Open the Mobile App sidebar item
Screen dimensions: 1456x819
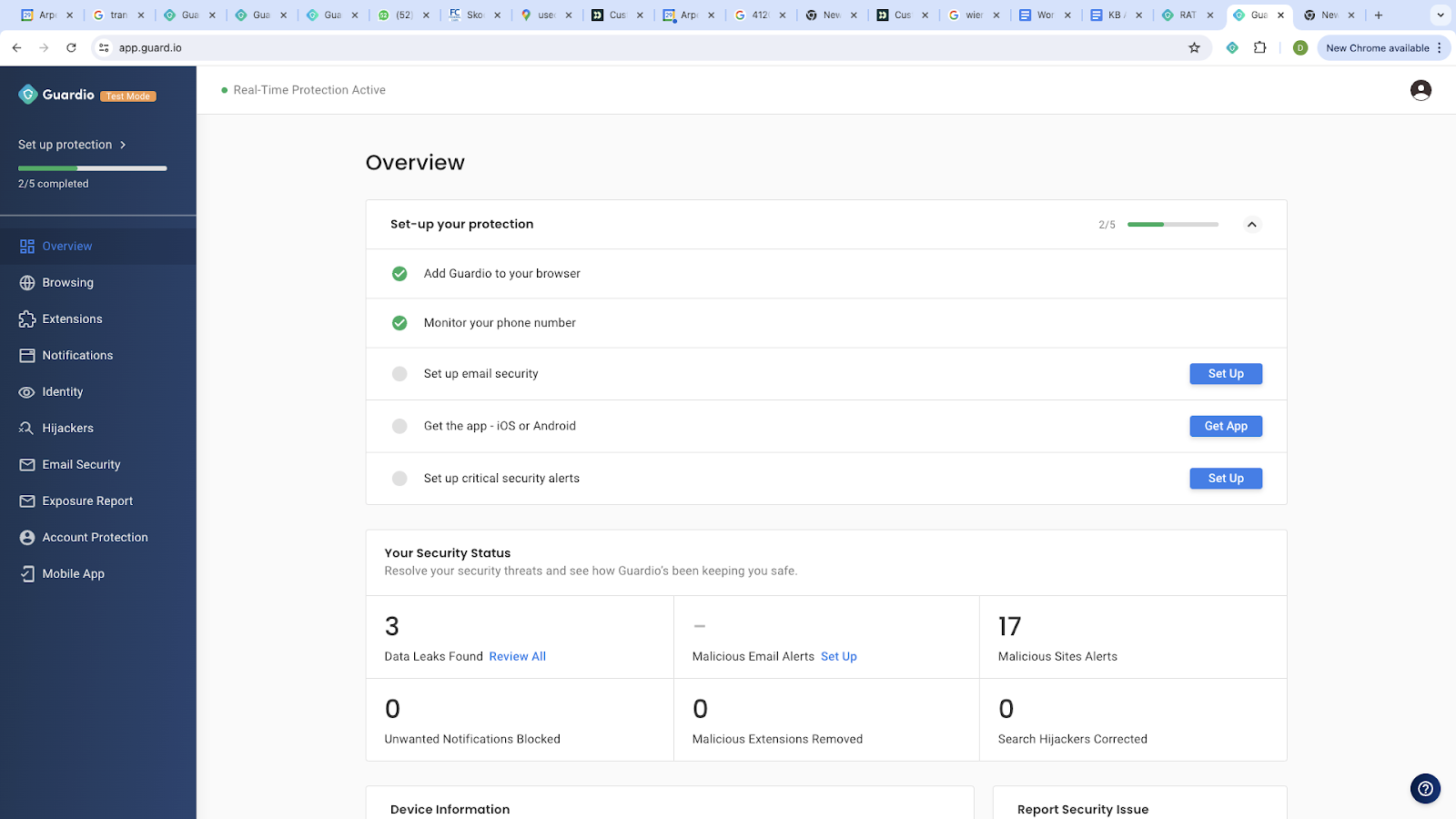point(72,573)
